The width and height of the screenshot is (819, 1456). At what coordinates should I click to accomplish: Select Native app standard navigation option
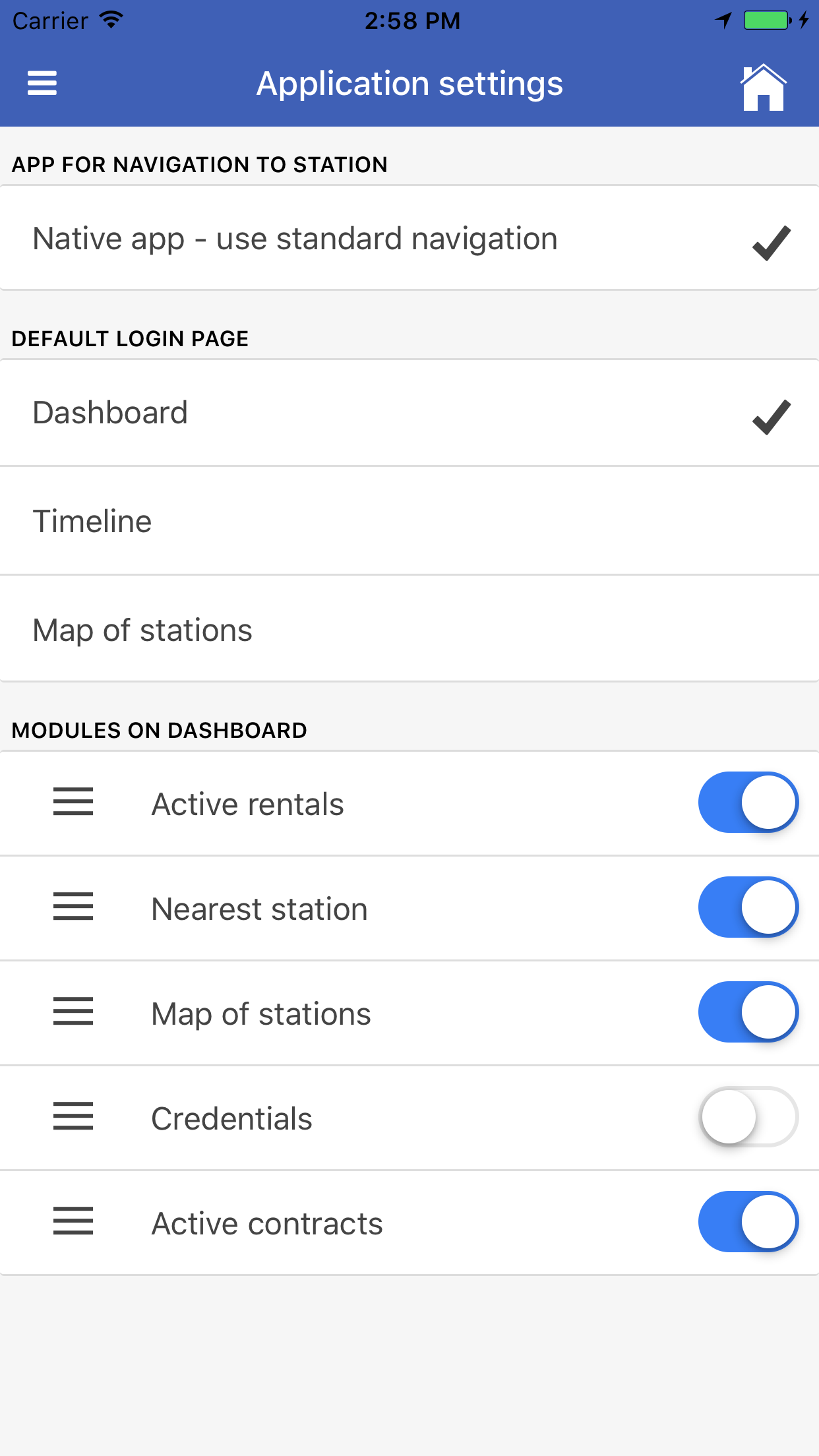409,238
